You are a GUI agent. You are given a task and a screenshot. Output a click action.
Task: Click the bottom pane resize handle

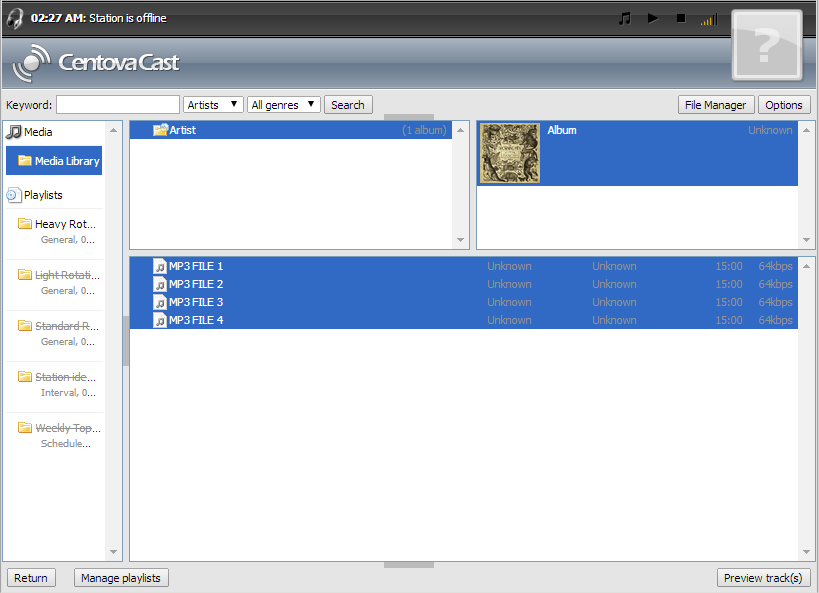(409, 565)
